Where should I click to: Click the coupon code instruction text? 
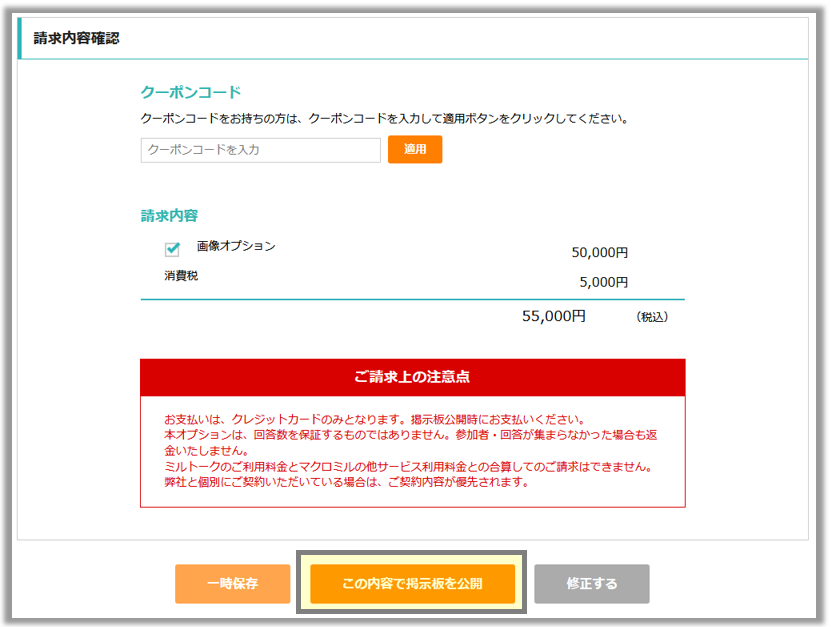click(x=384, y=118)
